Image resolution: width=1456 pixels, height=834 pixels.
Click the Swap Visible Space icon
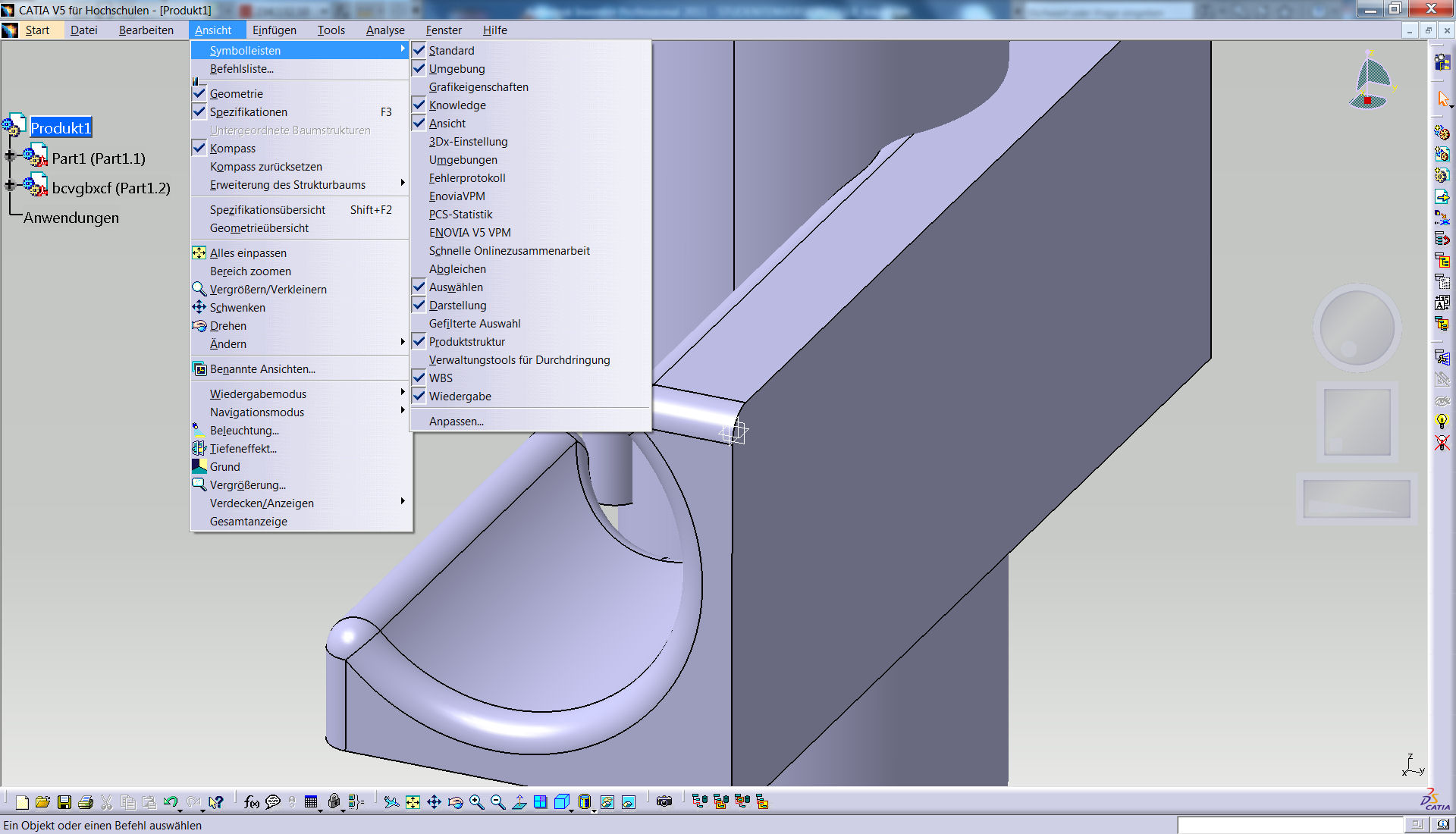click(x=629, y=802)
